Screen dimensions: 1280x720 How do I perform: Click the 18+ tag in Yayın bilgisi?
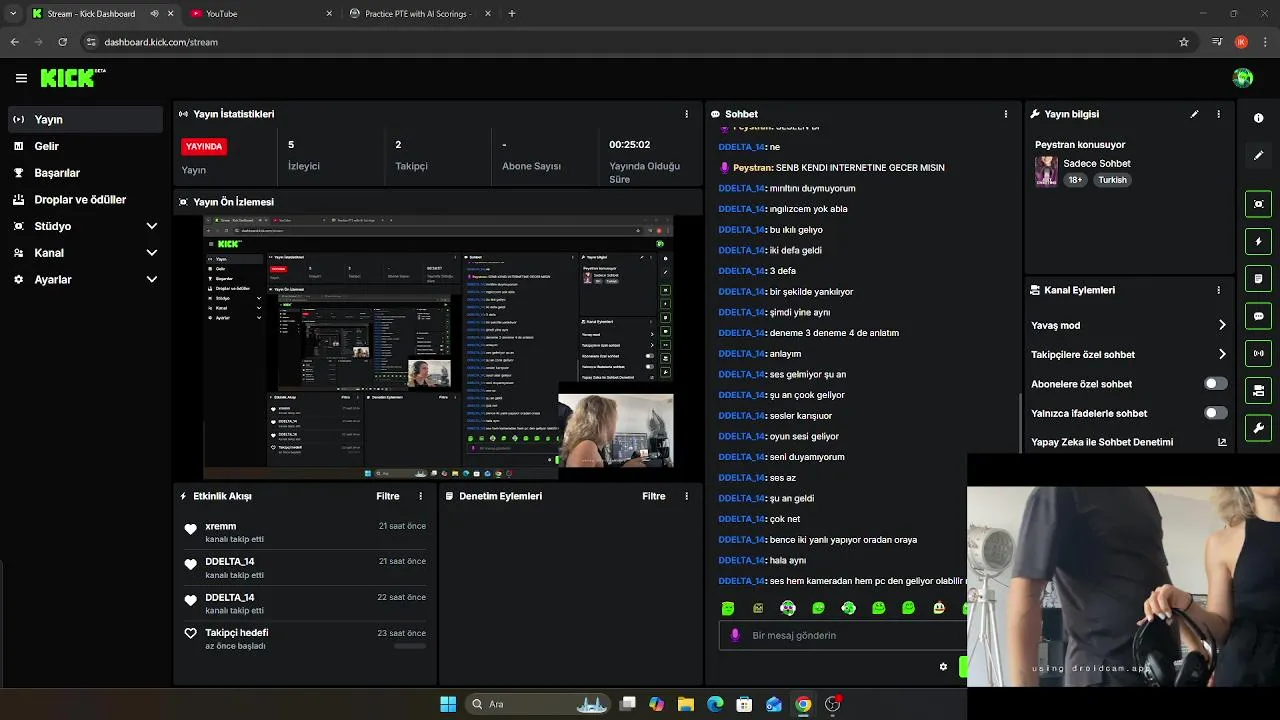click(x=1075, y=180)
